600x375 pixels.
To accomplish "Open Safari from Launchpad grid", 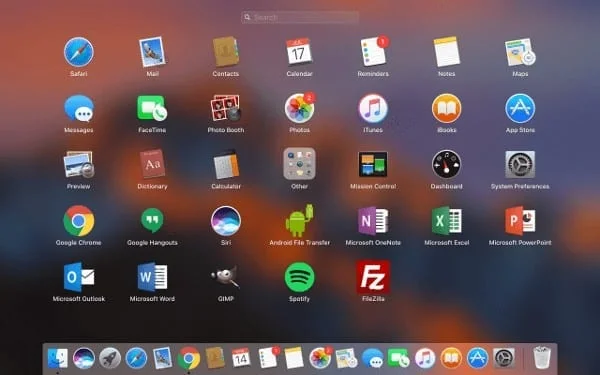I will tap(78, 52).
